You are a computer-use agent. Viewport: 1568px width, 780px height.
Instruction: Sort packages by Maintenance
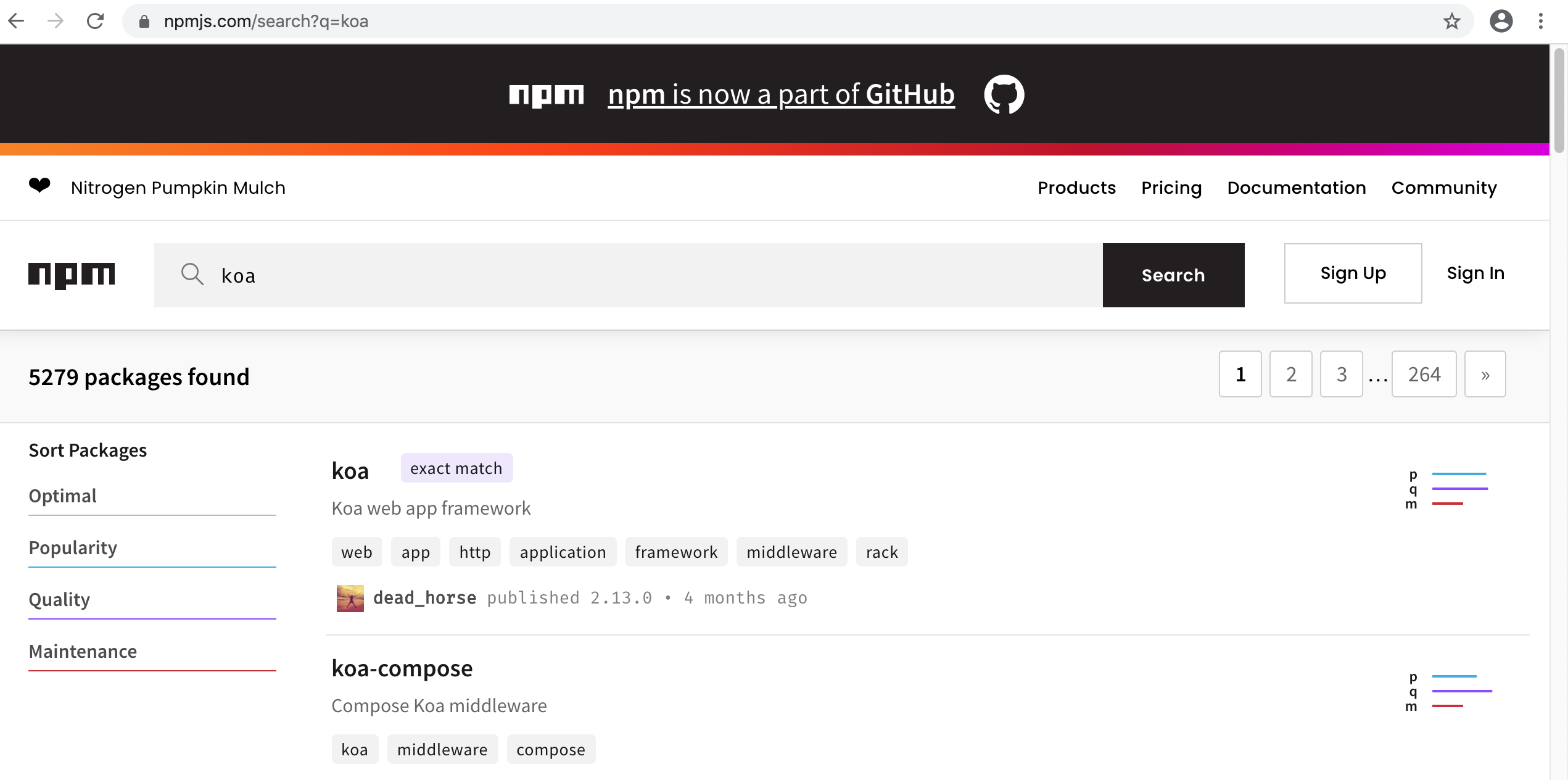pos(83,652)
